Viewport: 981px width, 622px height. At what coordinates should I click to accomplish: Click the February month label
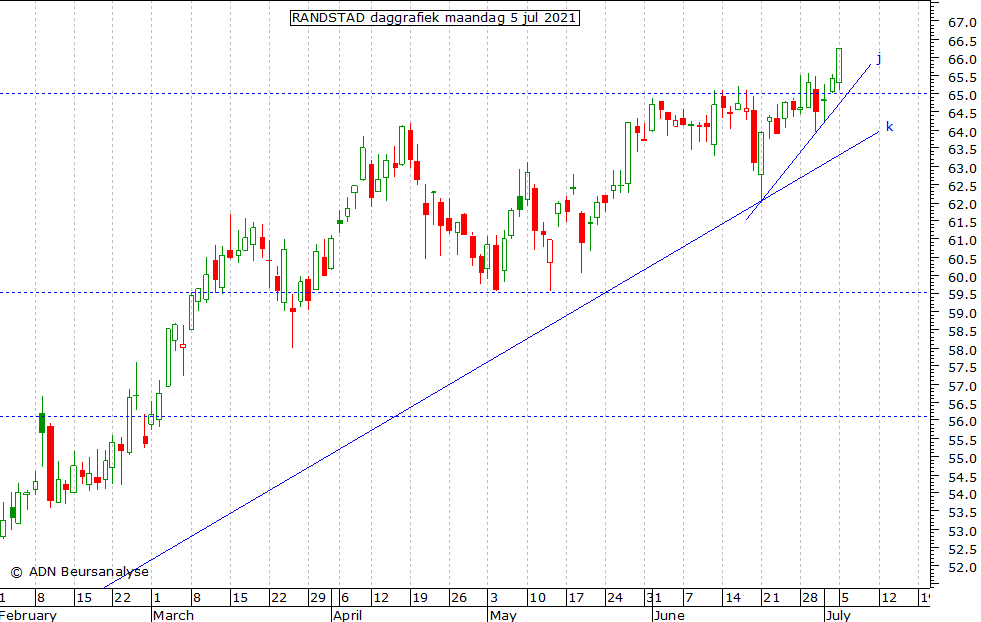pos(28,615)
